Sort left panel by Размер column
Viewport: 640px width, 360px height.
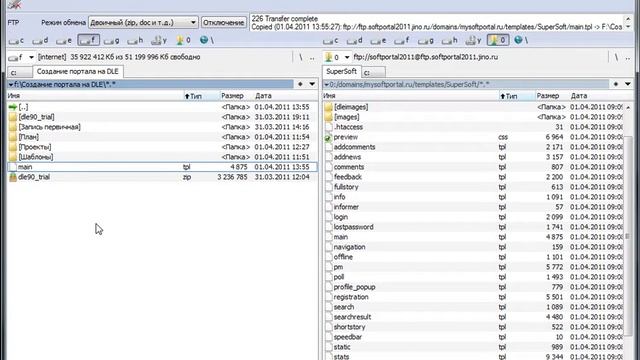tap(236, 96)
